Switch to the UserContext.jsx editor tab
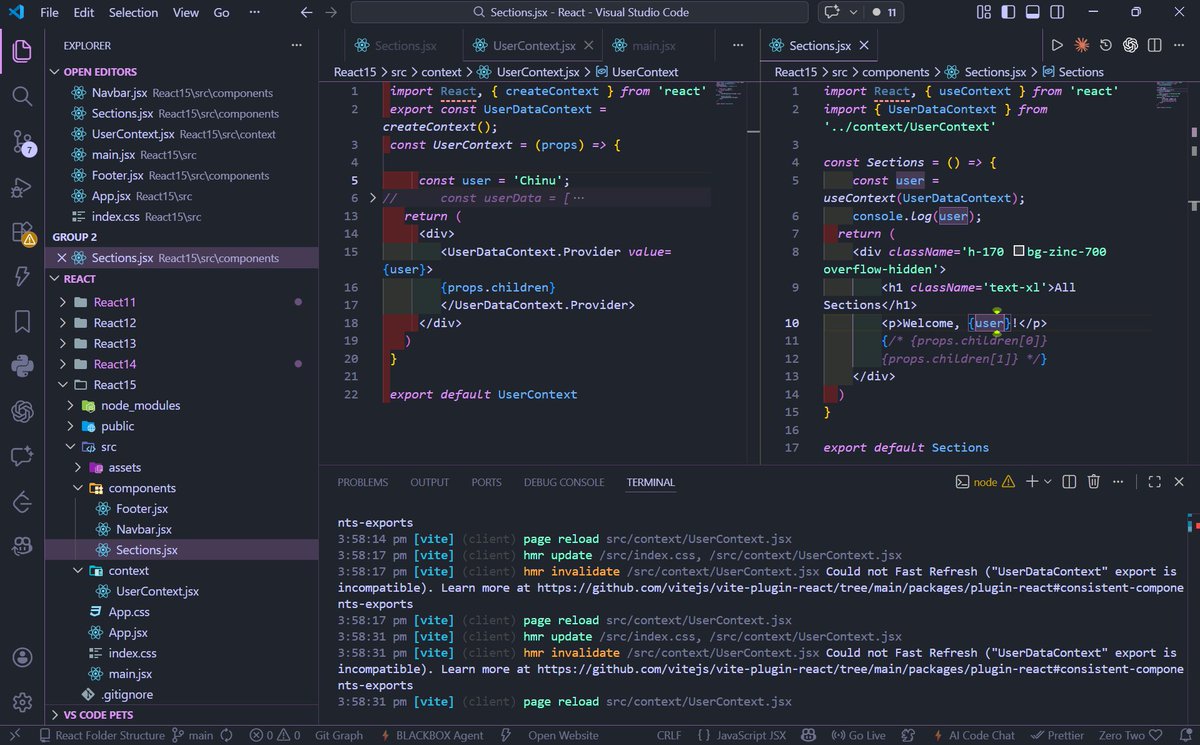 pyautogui.click(x=534, y=46)
